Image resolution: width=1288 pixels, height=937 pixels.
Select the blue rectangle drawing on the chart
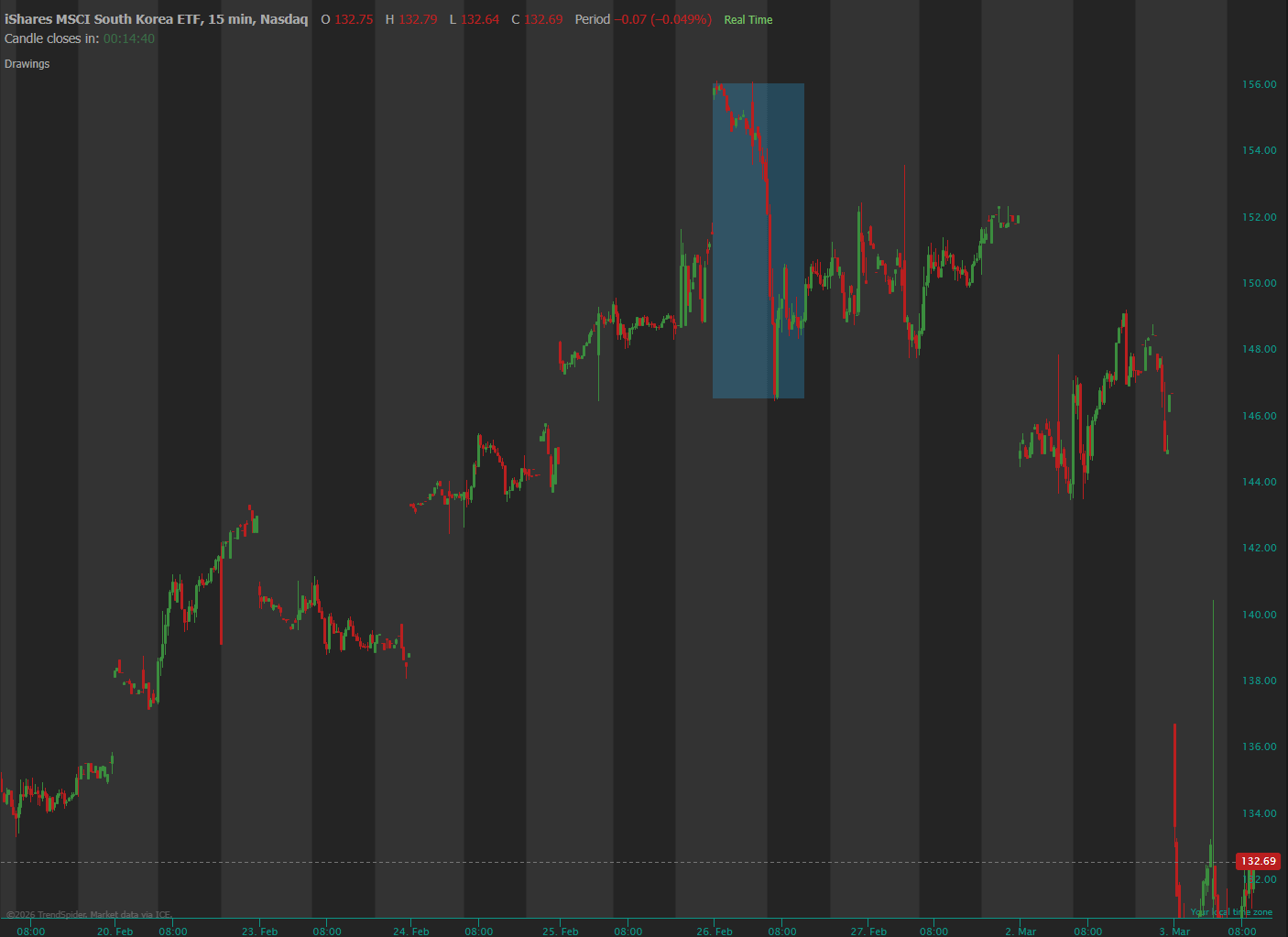coord(759,241)
